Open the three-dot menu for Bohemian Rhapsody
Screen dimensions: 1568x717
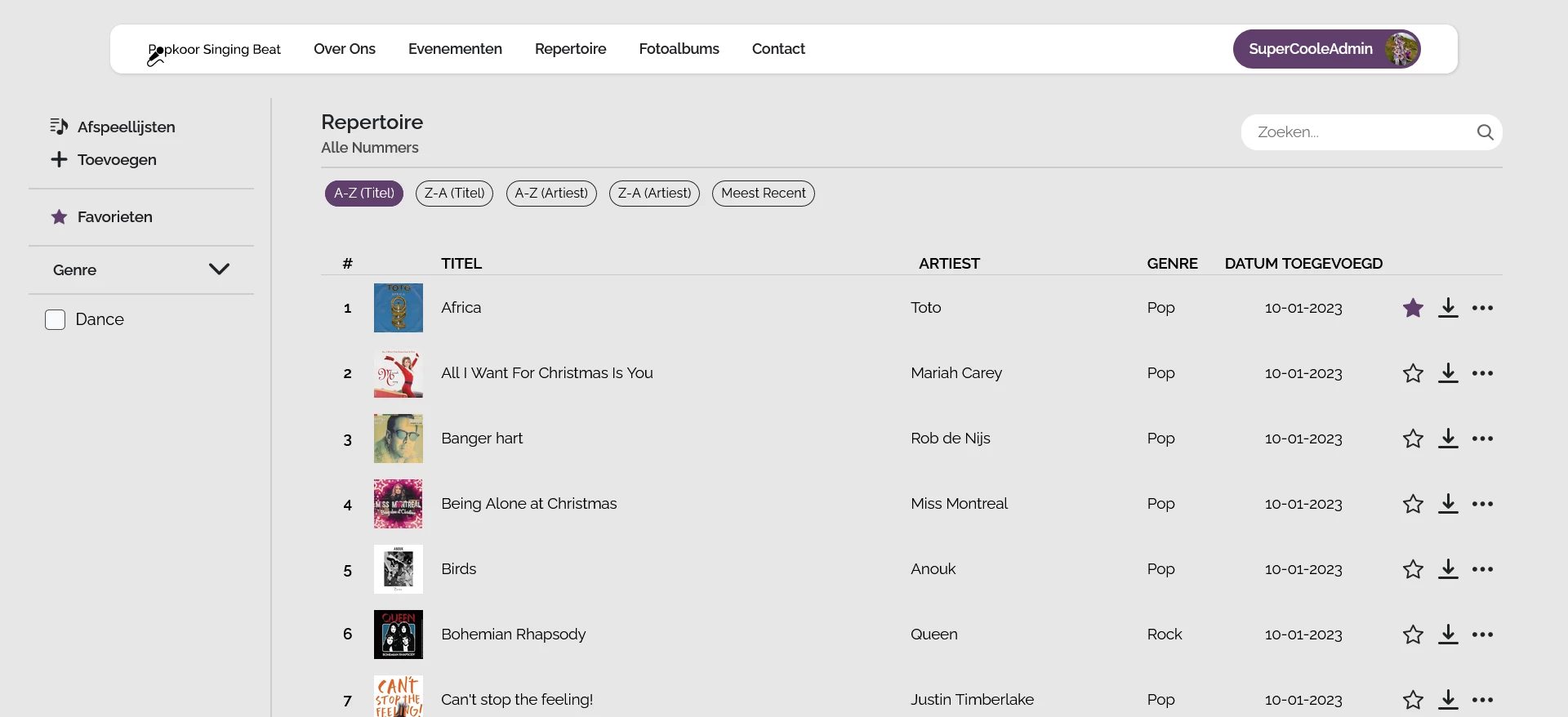[1484, 635]
